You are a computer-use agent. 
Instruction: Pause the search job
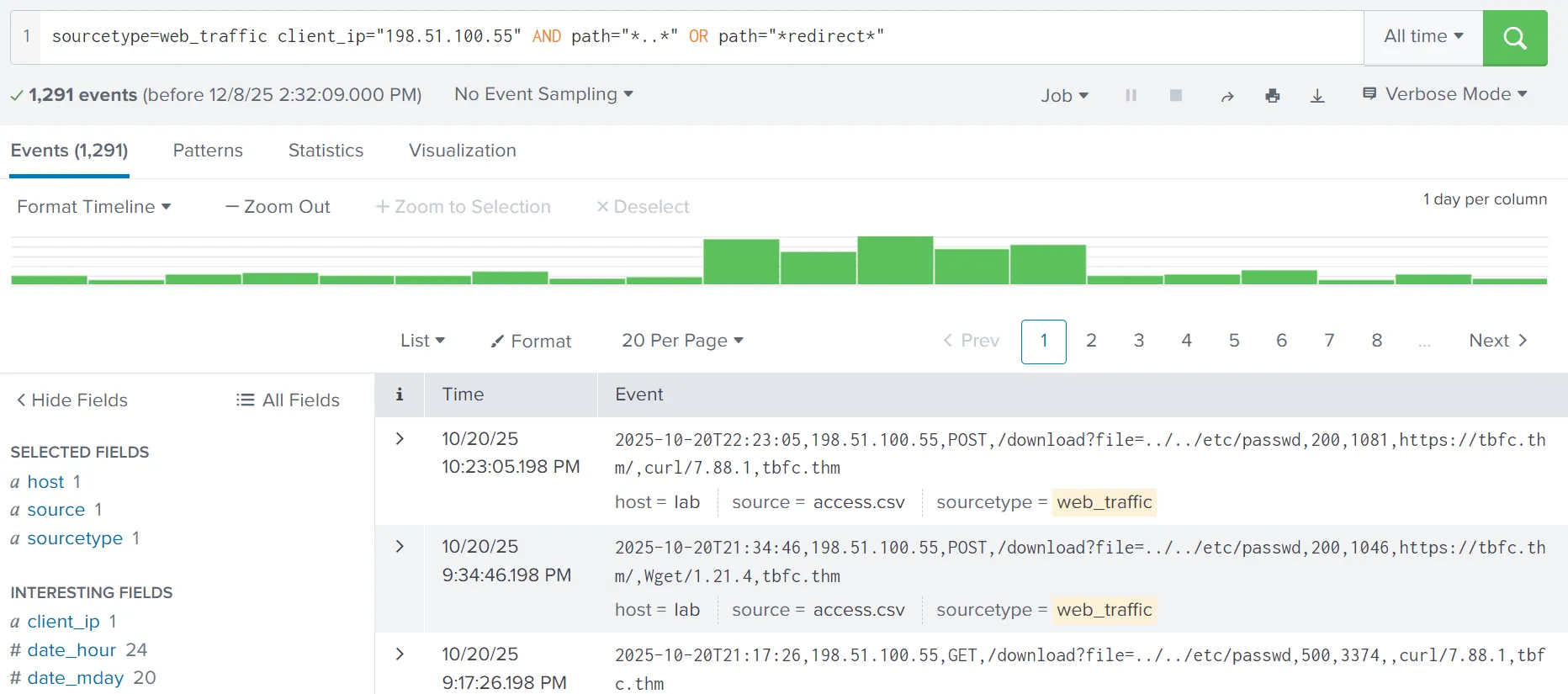click(1131, 96)
